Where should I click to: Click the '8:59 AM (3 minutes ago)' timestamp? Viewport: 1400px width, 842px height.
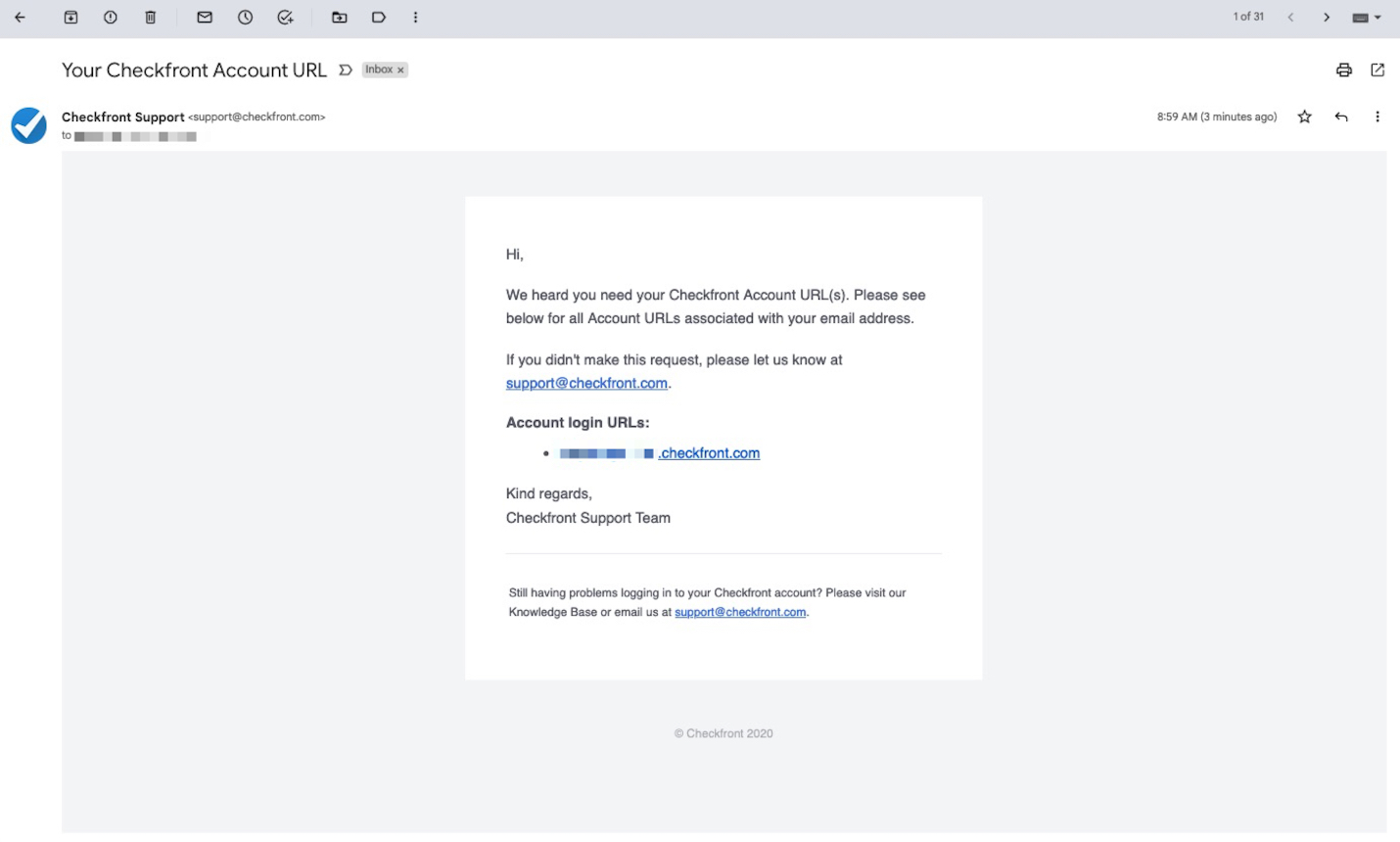(1217, 117)
